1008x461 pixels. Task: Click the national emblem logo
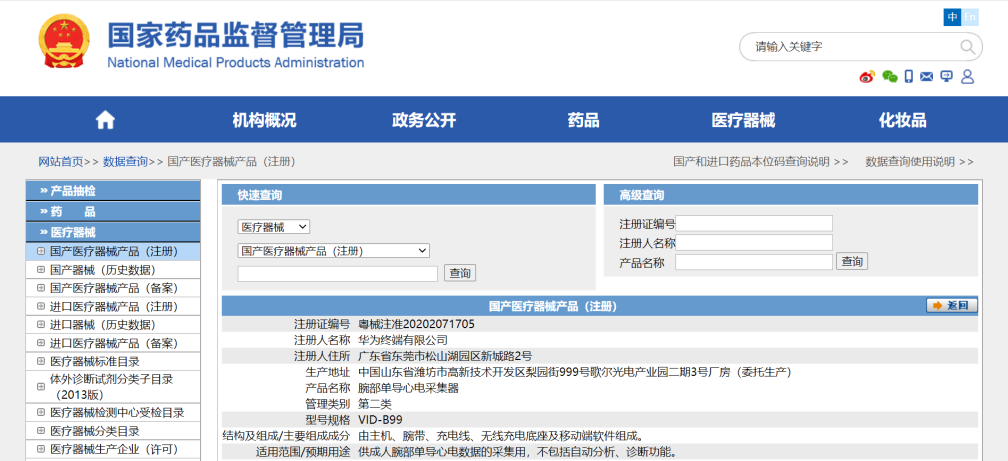64,41
